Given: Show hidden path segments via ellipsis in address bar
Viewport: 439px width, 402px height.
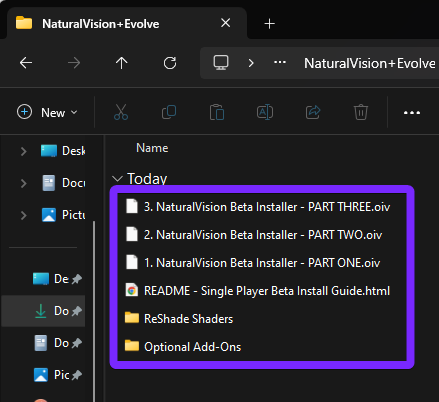Looking at the screenshot, I should coord(280,62).
